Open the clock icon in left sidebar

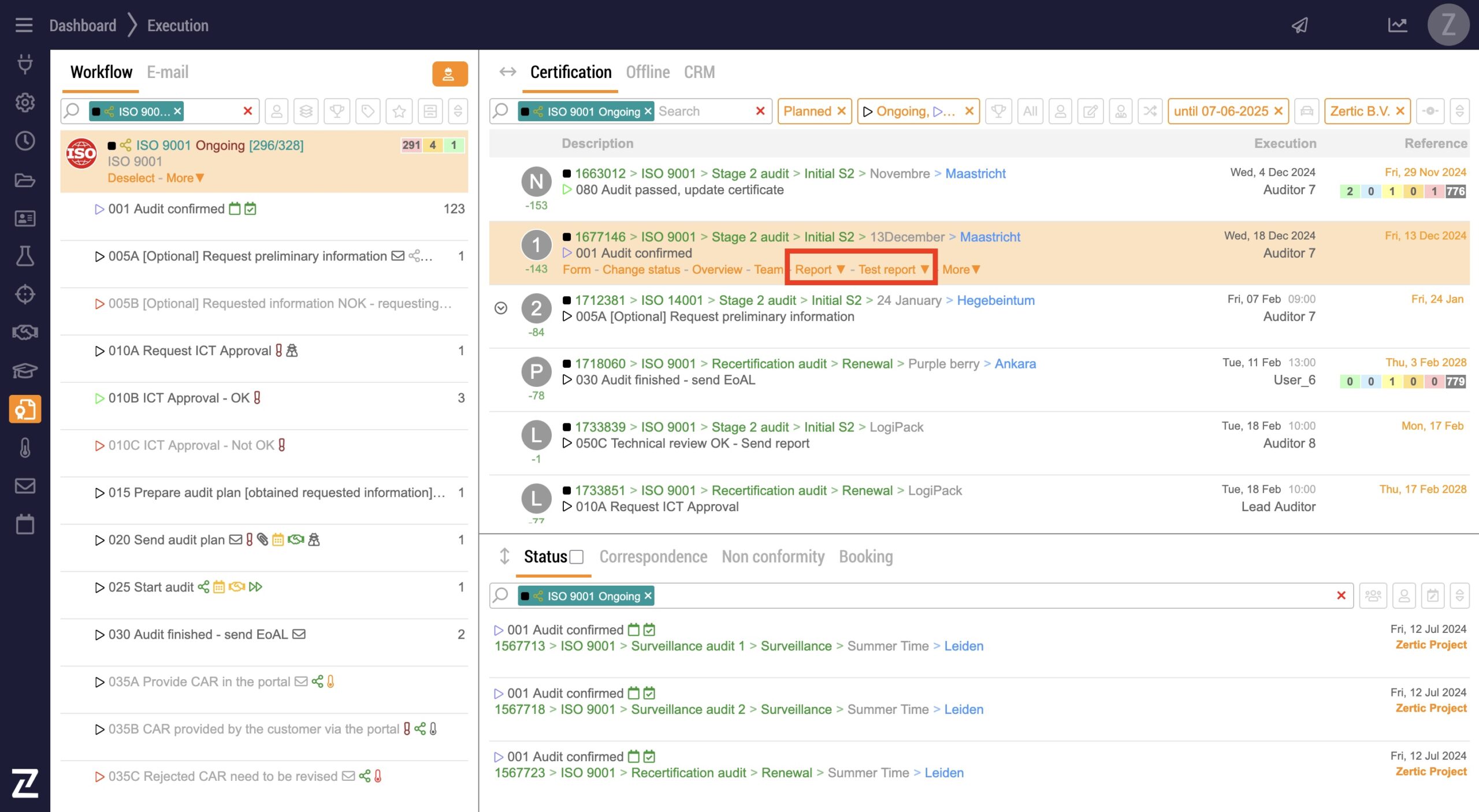coord(25,141)
